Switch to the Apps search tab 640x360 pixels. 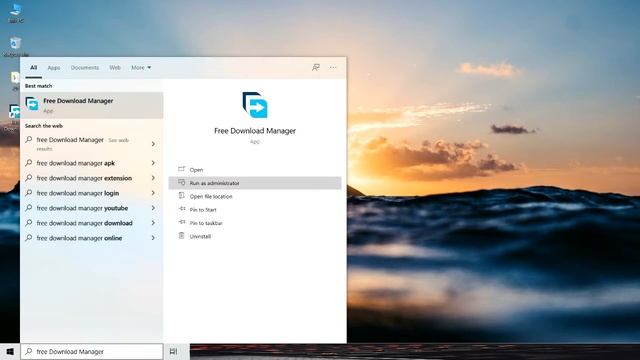54,68
